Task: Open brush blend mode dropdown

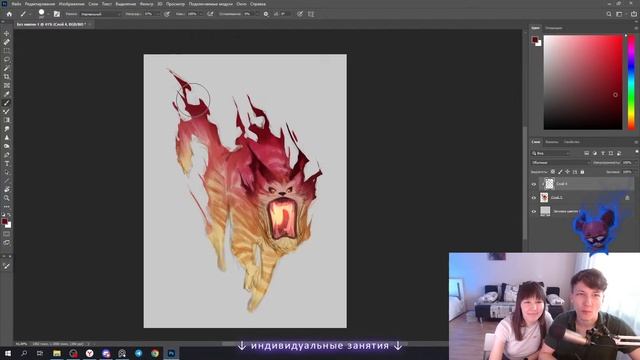Action: click(100, 14)
